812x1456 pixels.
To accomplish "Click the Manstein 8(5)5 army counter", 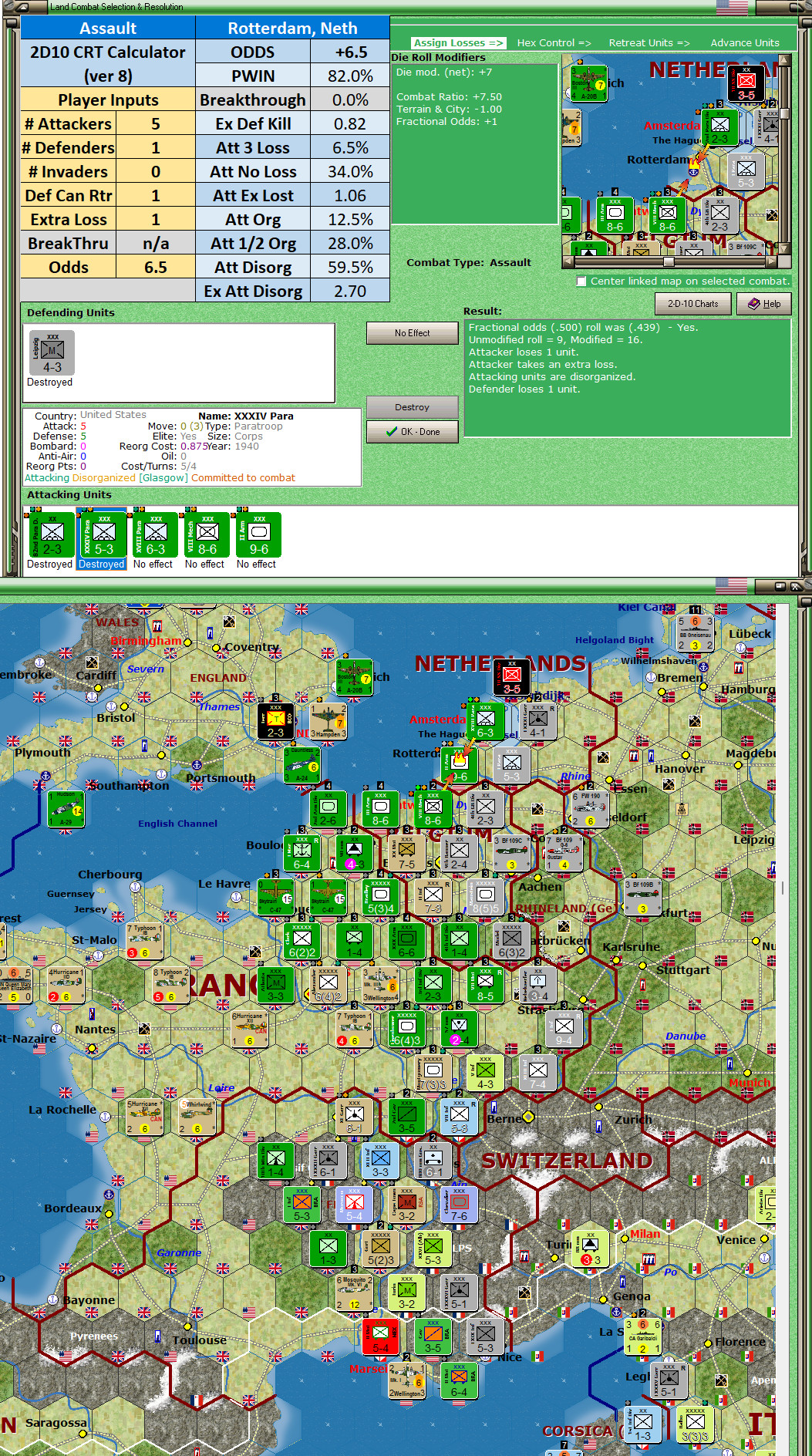I will [486, 897].
